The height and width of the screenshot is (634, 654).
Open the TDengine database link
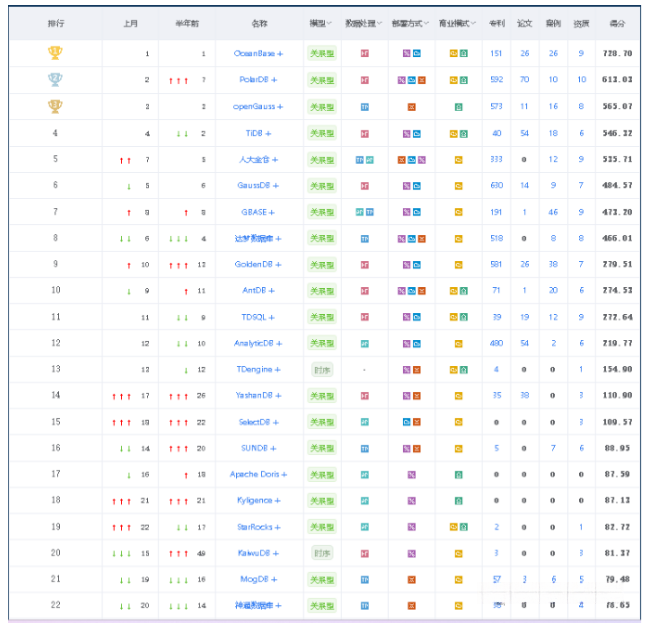point(258,369)
